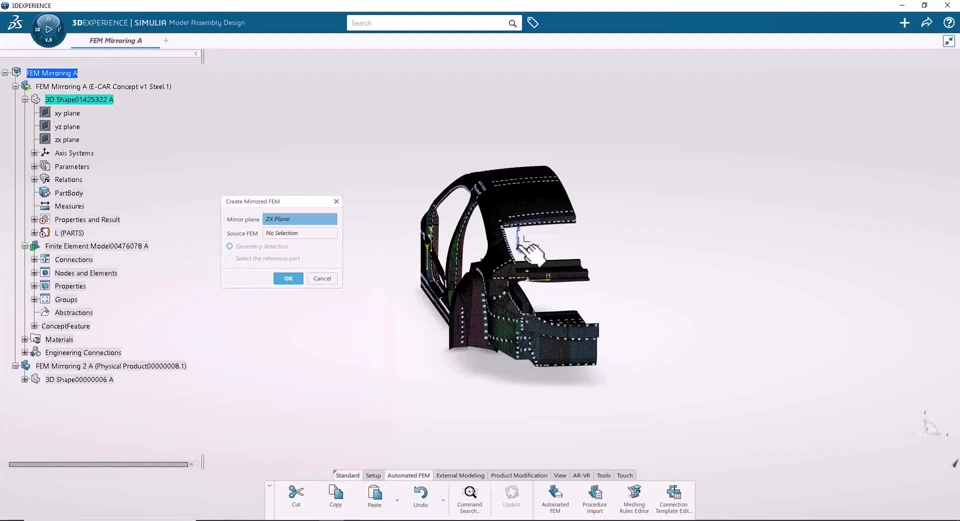This screenshot has width=960, height=521.
Task: Click the Cut scissors icon
Action: point(296,492)
